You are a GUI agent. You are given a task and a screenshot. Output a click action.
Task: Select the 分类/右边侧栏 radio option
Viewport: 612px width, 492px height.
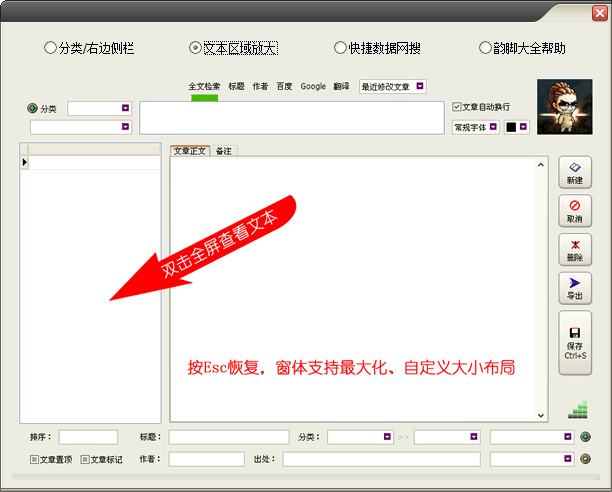(51, 48)
